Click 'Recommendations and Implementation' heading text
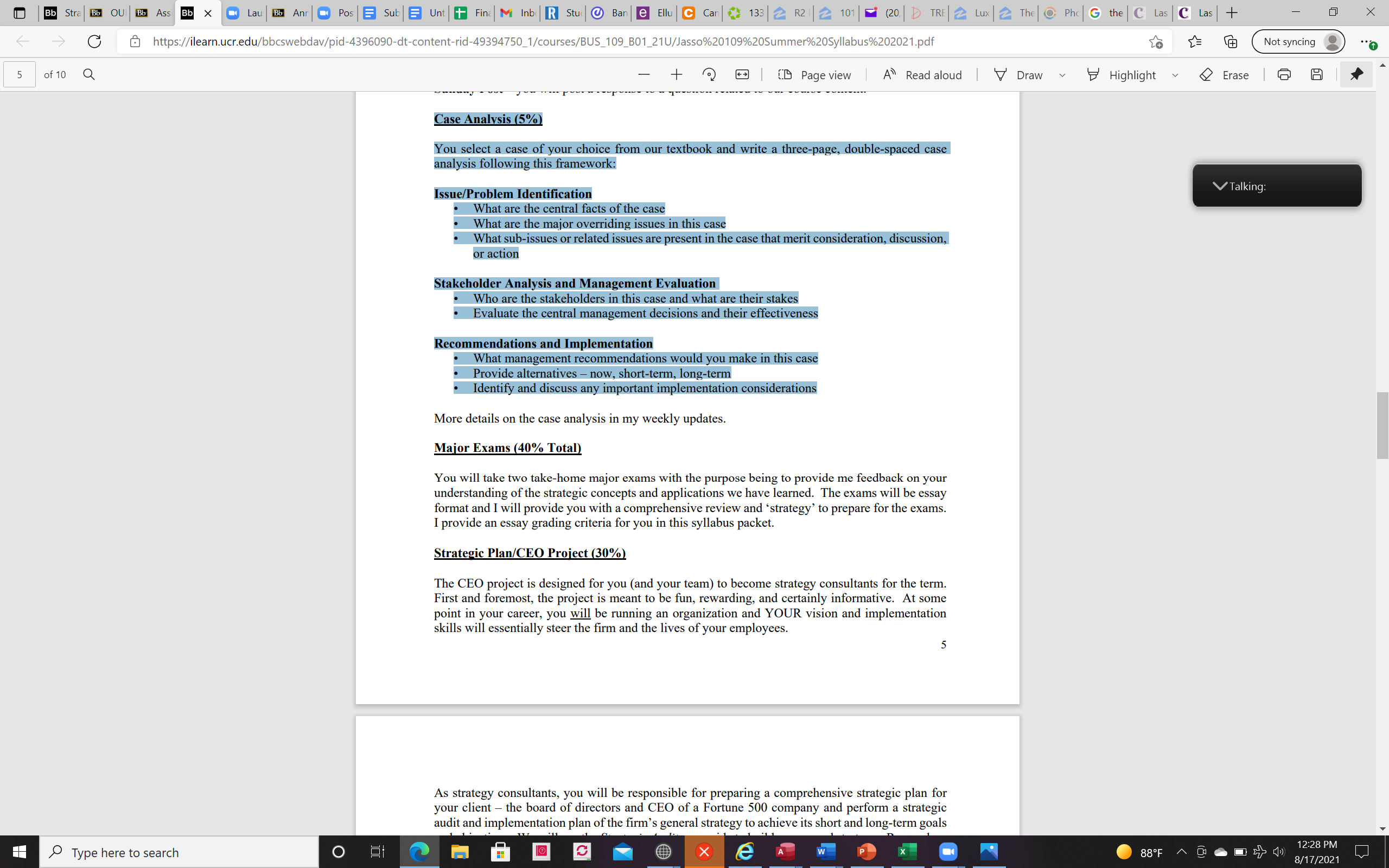The height and width of the screenshot is (868, 1389). click(x=543, y=343)
